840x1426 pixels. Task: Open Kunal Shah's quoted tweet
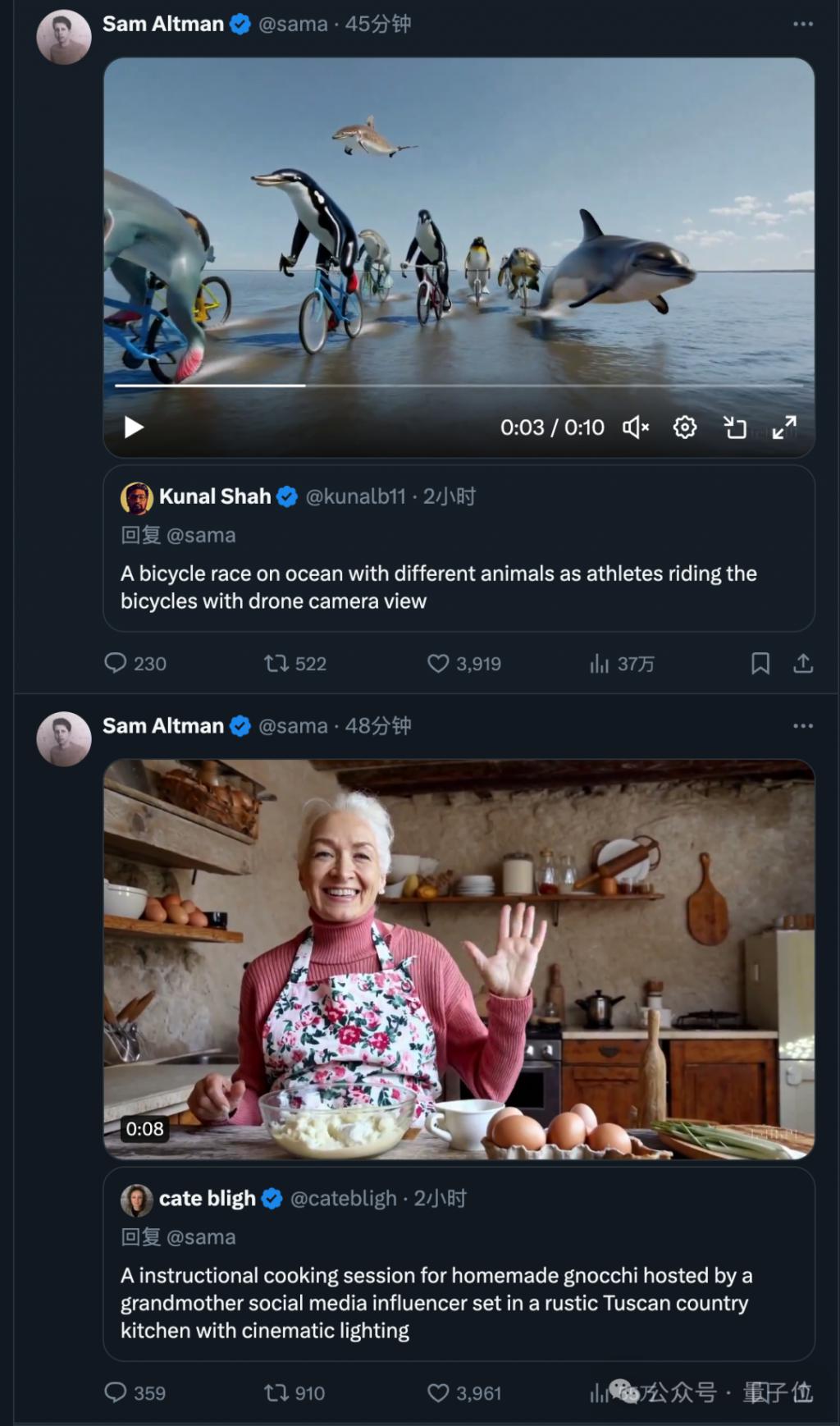(x=458, y=586)
